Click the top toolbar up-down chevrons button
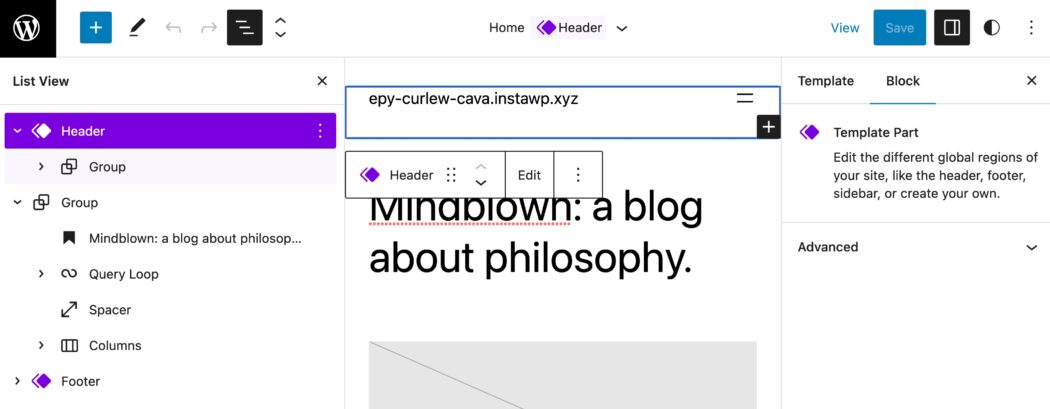This screenshot has width=1050, height=409. tap(281, 27)
